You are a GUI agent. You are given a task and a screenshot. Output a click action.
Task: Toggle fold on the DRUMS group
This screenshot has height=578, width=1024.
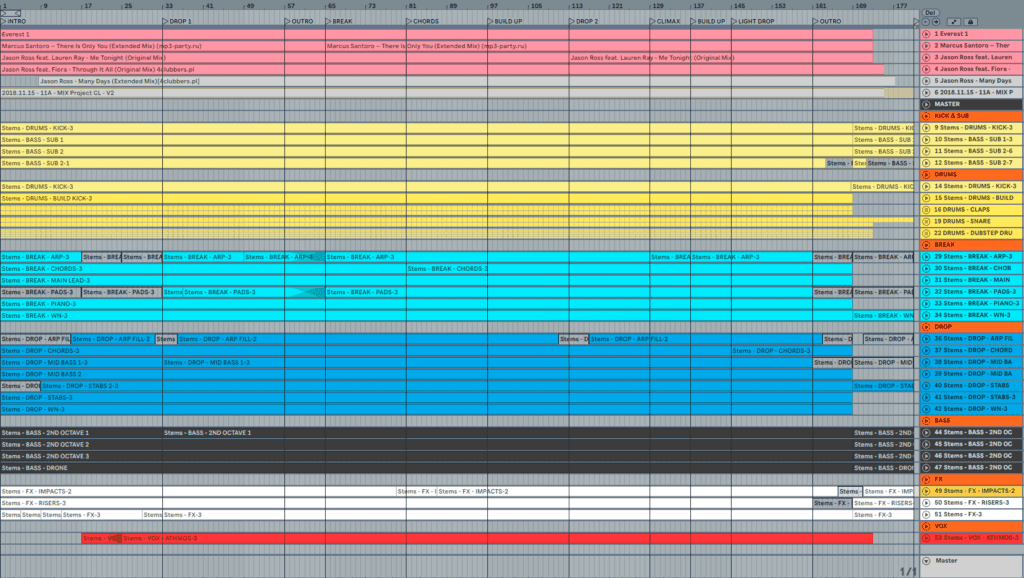(926, 174)
